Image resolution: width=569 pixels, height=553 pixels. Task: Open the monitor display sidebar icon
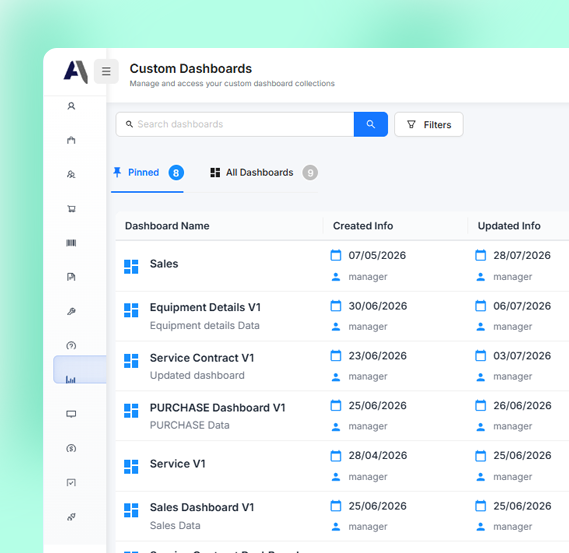click(71, 414)
